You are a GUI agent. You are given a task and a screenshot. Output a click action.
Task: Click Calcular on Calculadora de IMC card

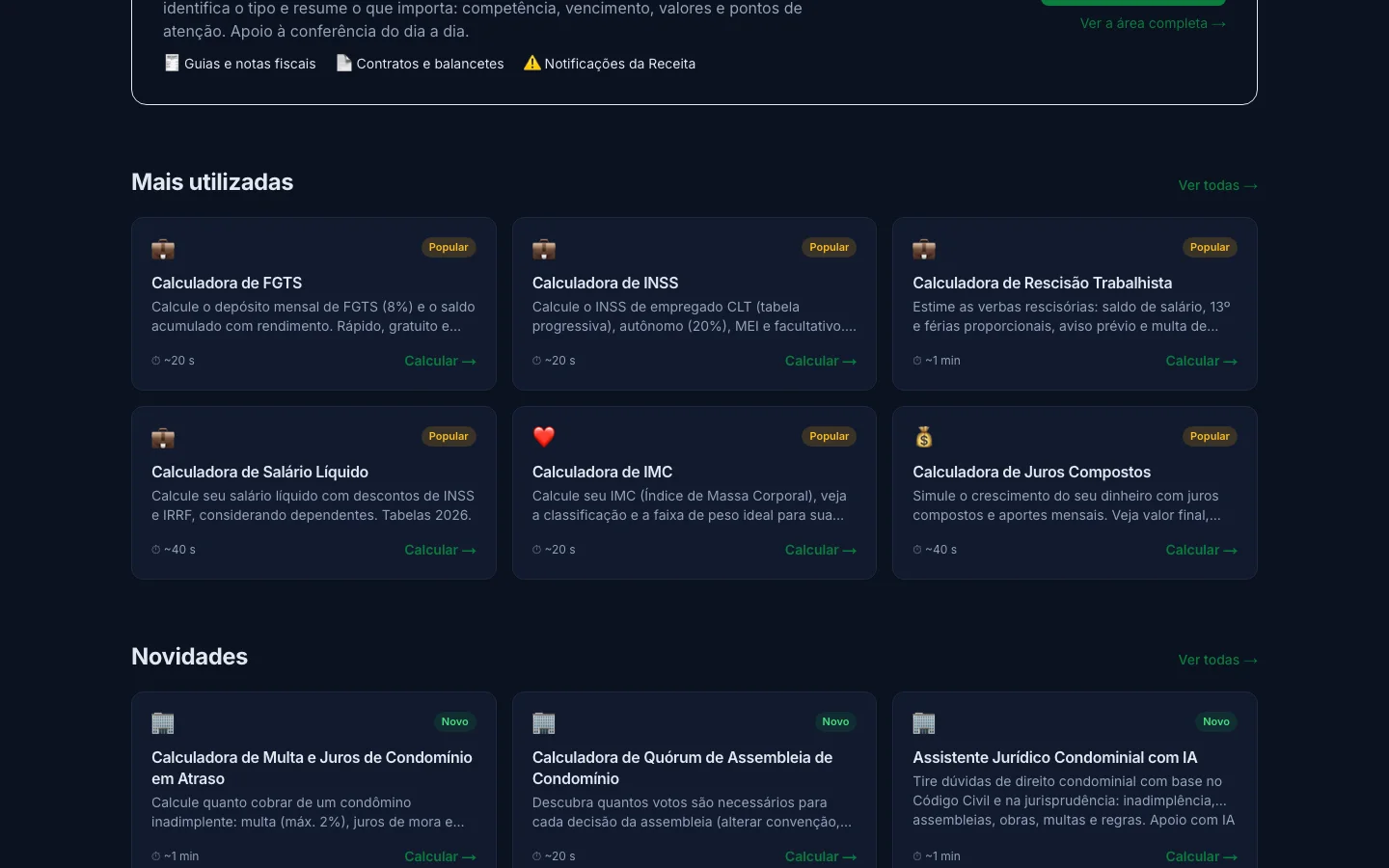click(x=821, y=550)
